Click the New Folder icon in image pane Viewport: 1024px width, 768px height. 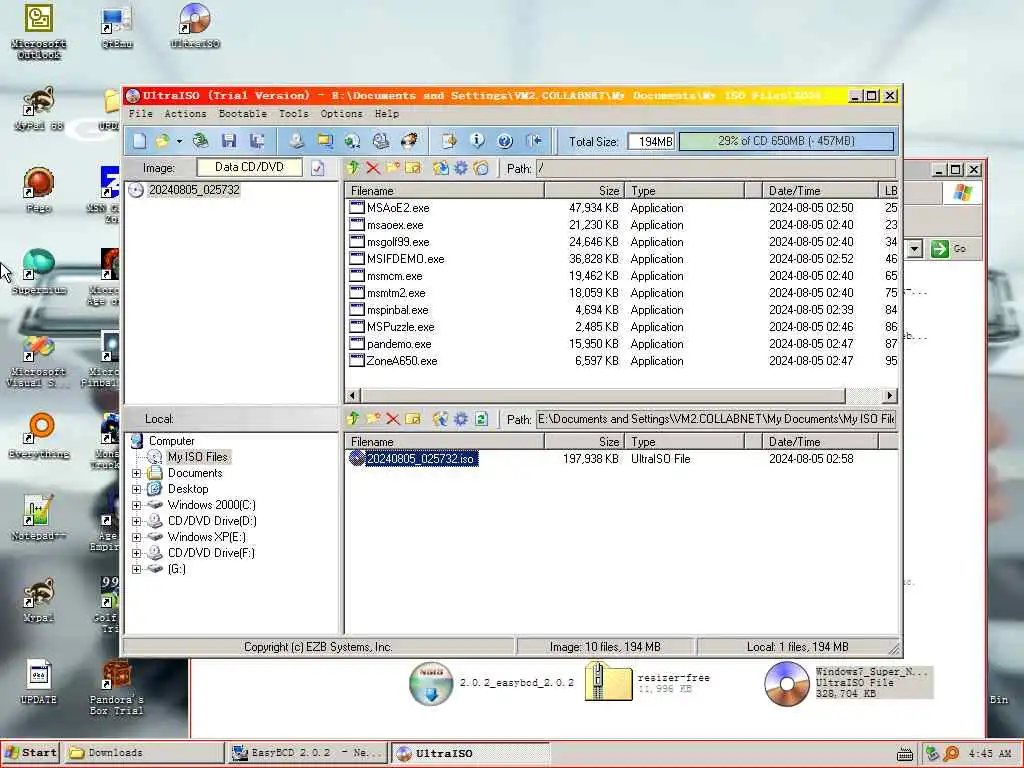[x=392, y=168]
